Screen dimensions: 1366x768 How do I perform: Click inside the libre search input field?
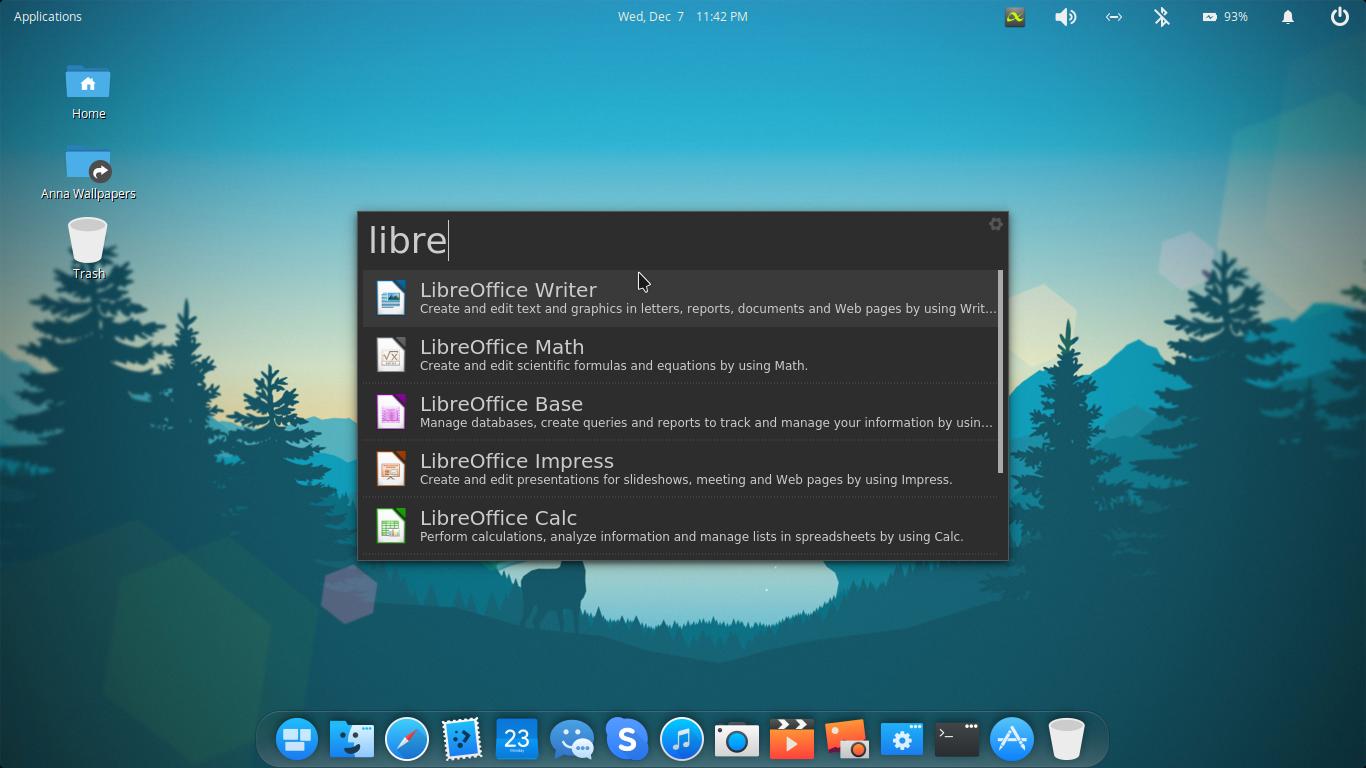point(600,240)
